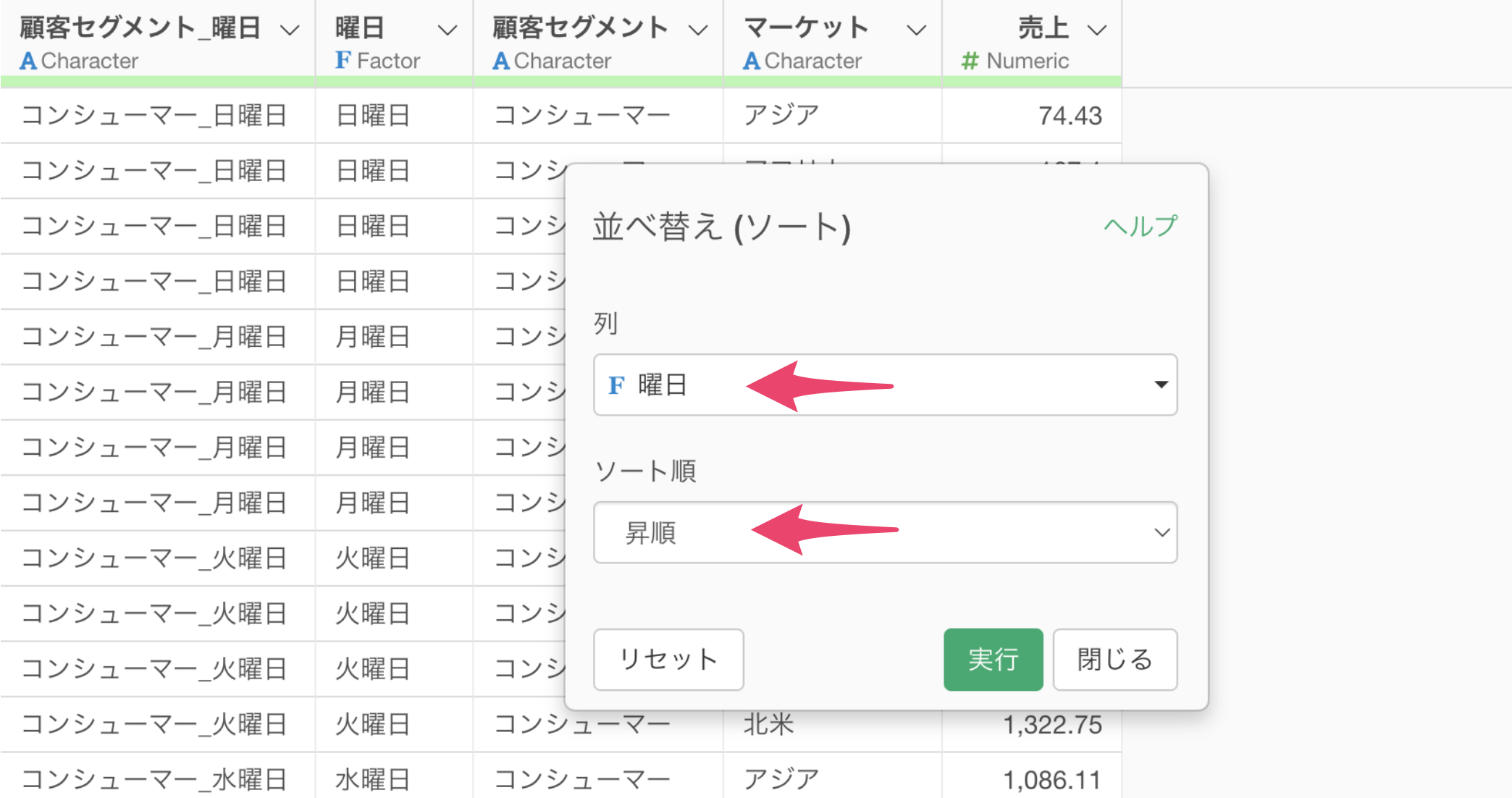The width and height of the screenshot is (1512, 798).
Task: Click the Character type icon under 顧客セグメント_曜日
Action: coord(28,61)
